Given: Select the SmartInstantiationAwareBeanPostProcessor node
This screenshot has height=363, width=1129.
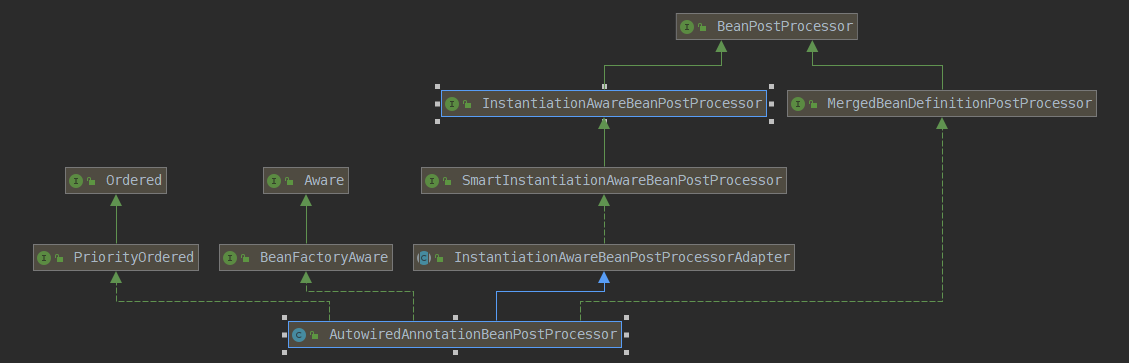Looking at the screenshot, I should (x=603, y=181).
